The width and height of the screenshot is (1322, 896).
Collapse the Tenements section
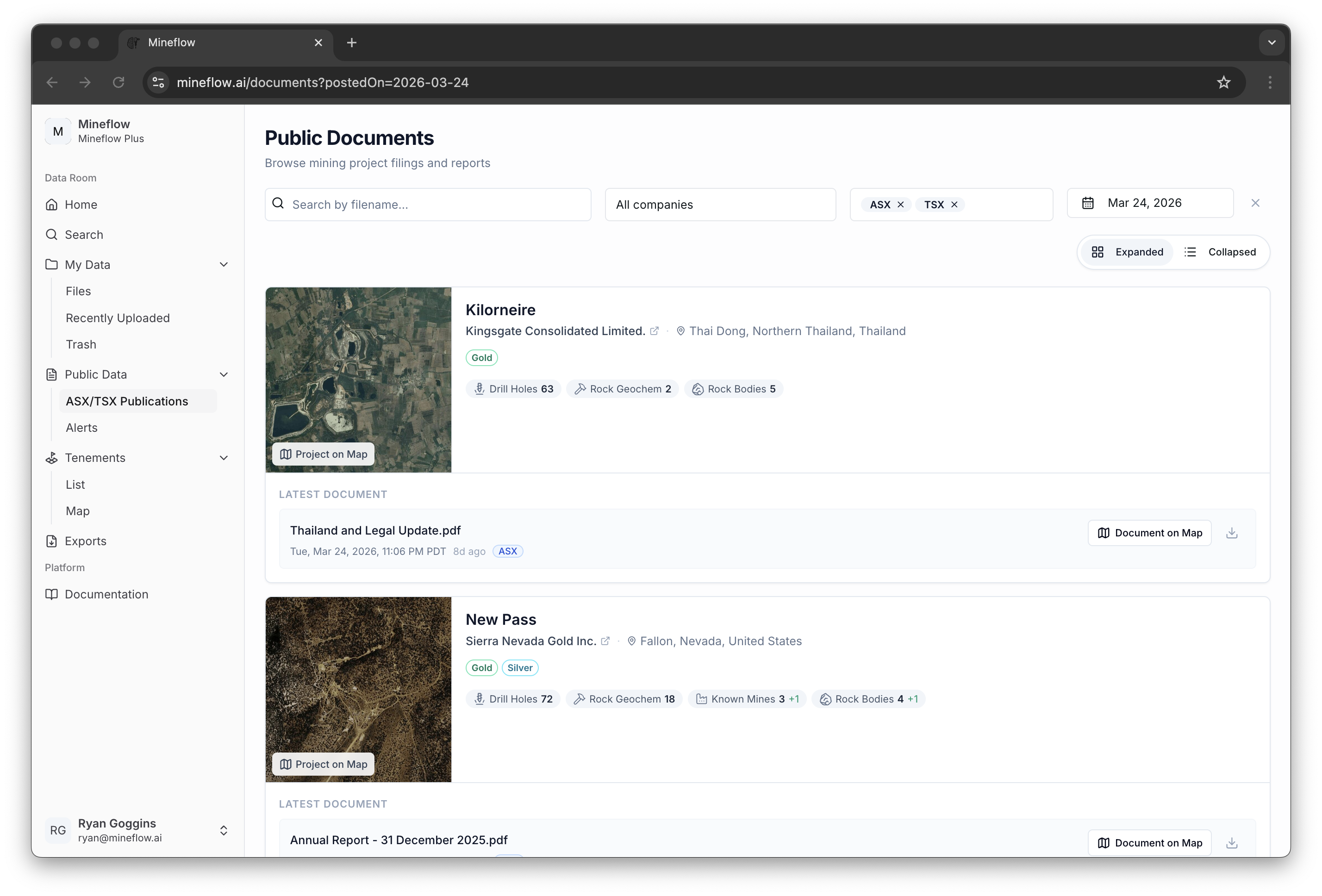224,458
